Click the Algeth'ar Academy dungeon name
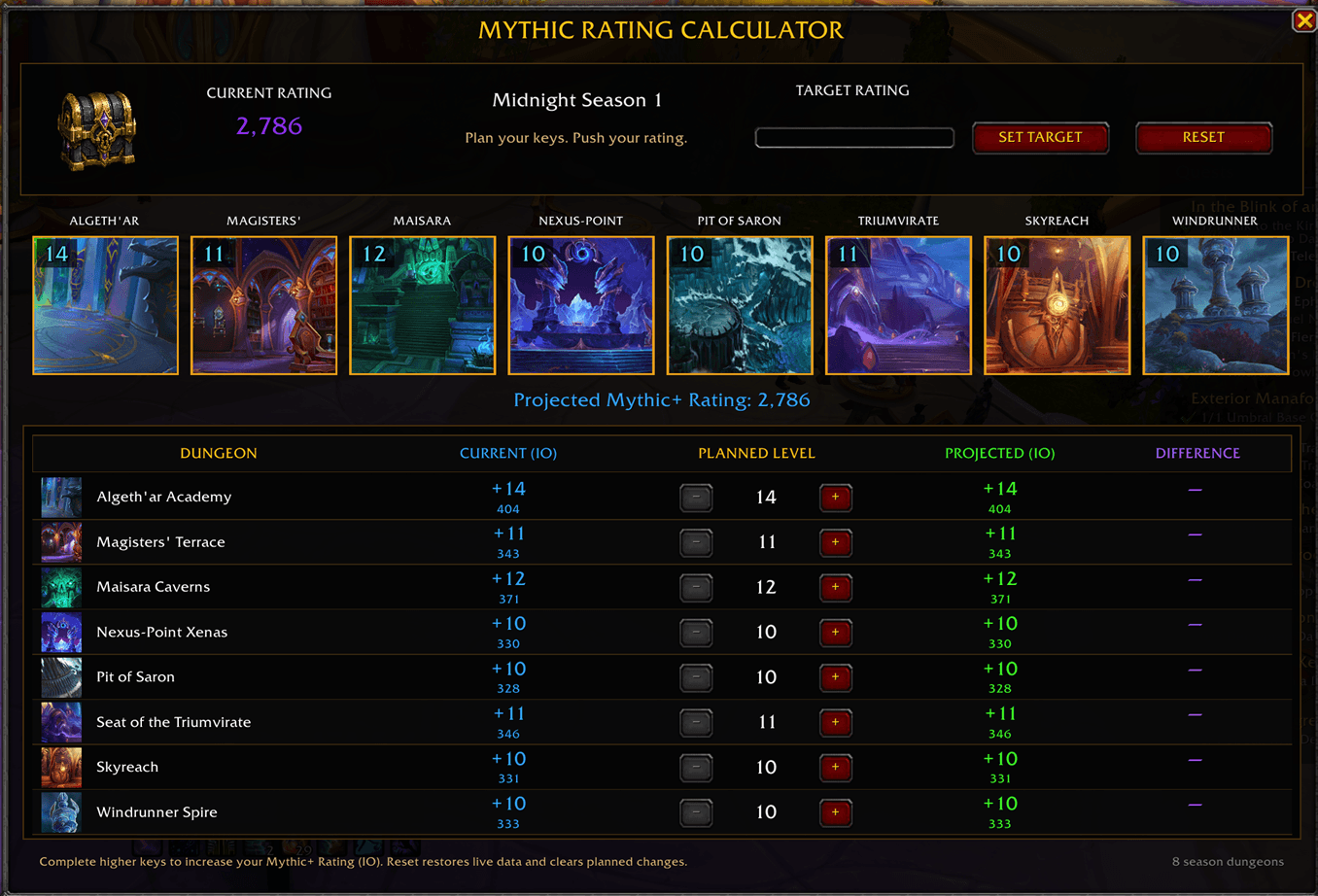This screenshot has width=1318, height=896. click(164, 497)
